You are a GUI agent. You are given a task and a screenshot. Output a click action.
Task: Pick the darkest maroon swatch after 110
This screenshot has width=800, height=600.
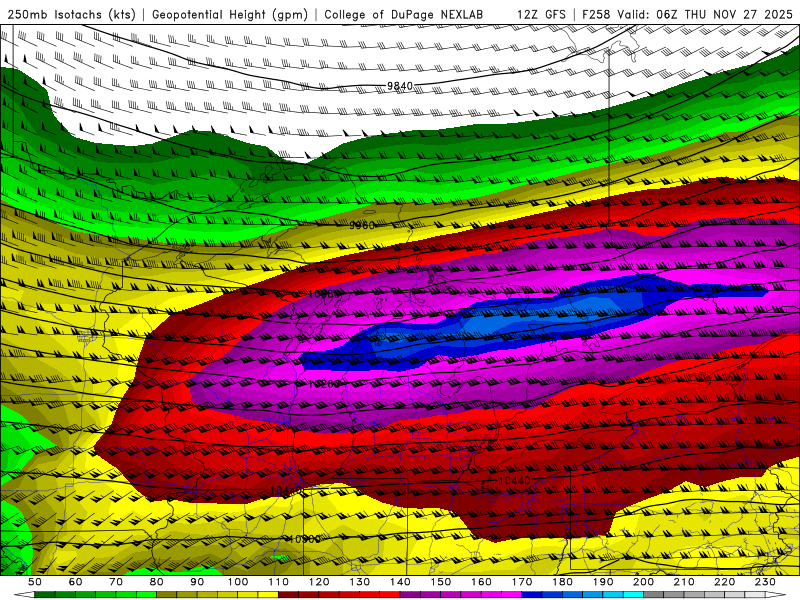pos(288,595)
